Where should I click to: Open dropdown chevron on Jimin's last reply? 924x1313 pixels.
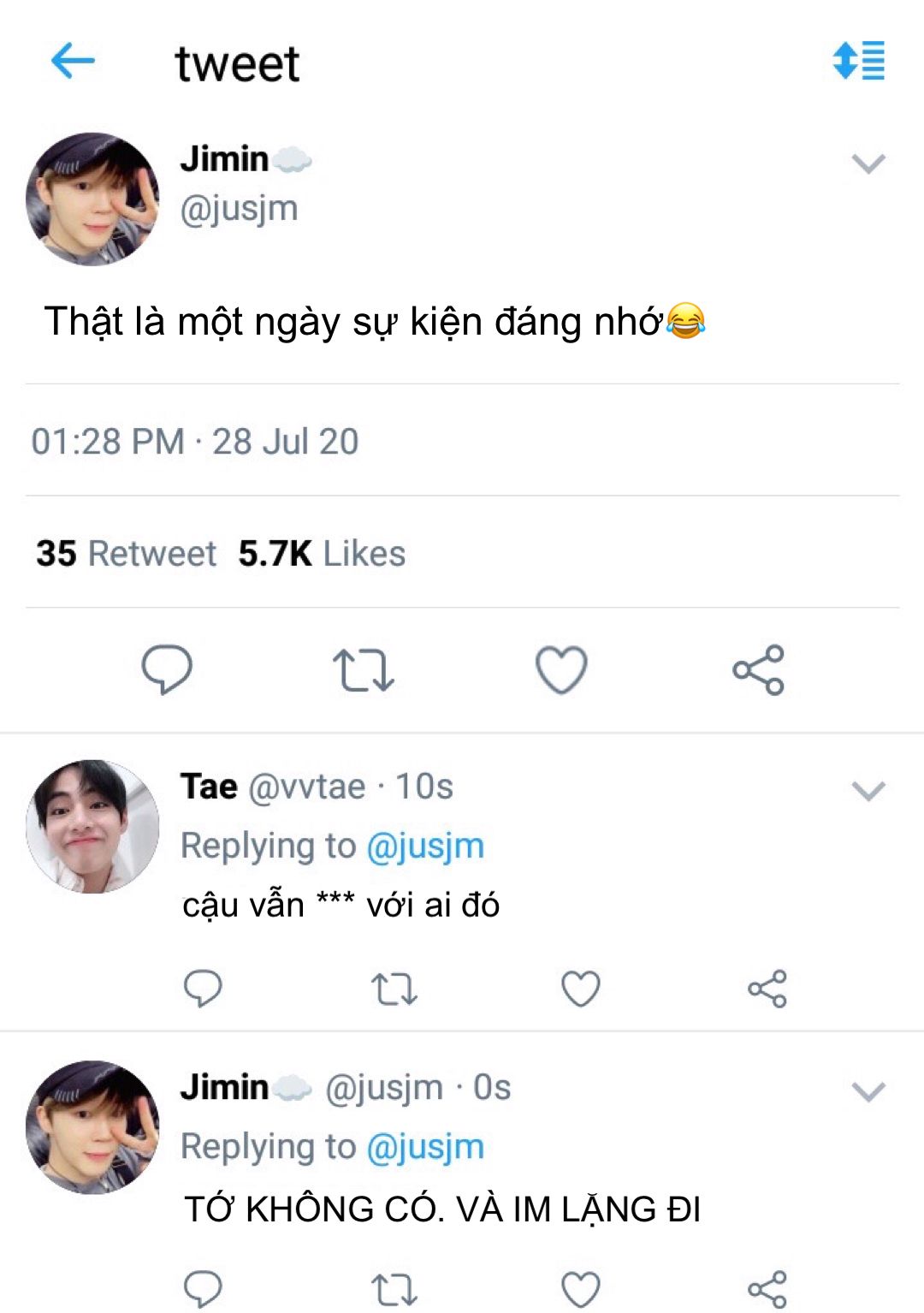tap(868, 1091)
